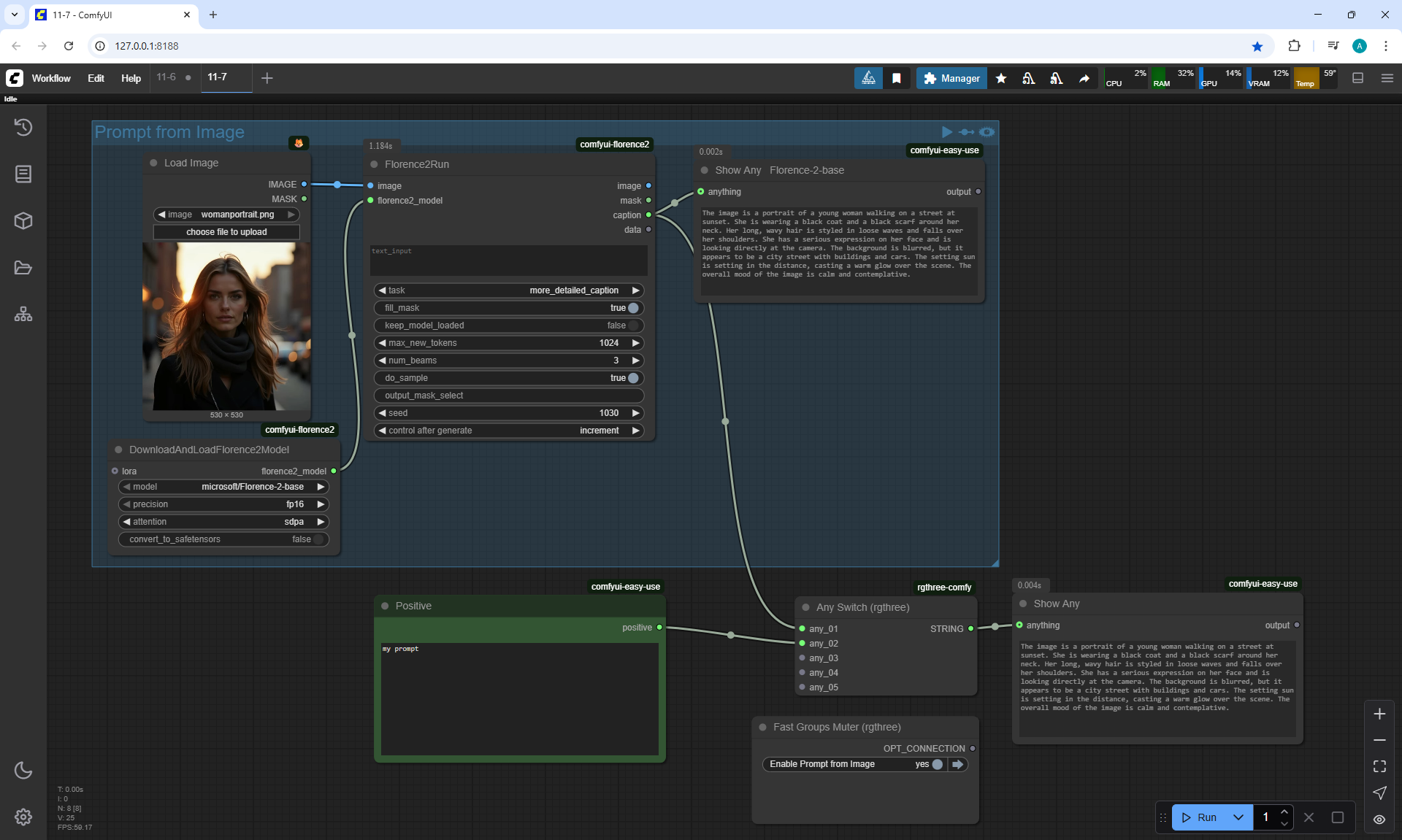
Task: Open the settings gear icon
Action: click(23, 817)
